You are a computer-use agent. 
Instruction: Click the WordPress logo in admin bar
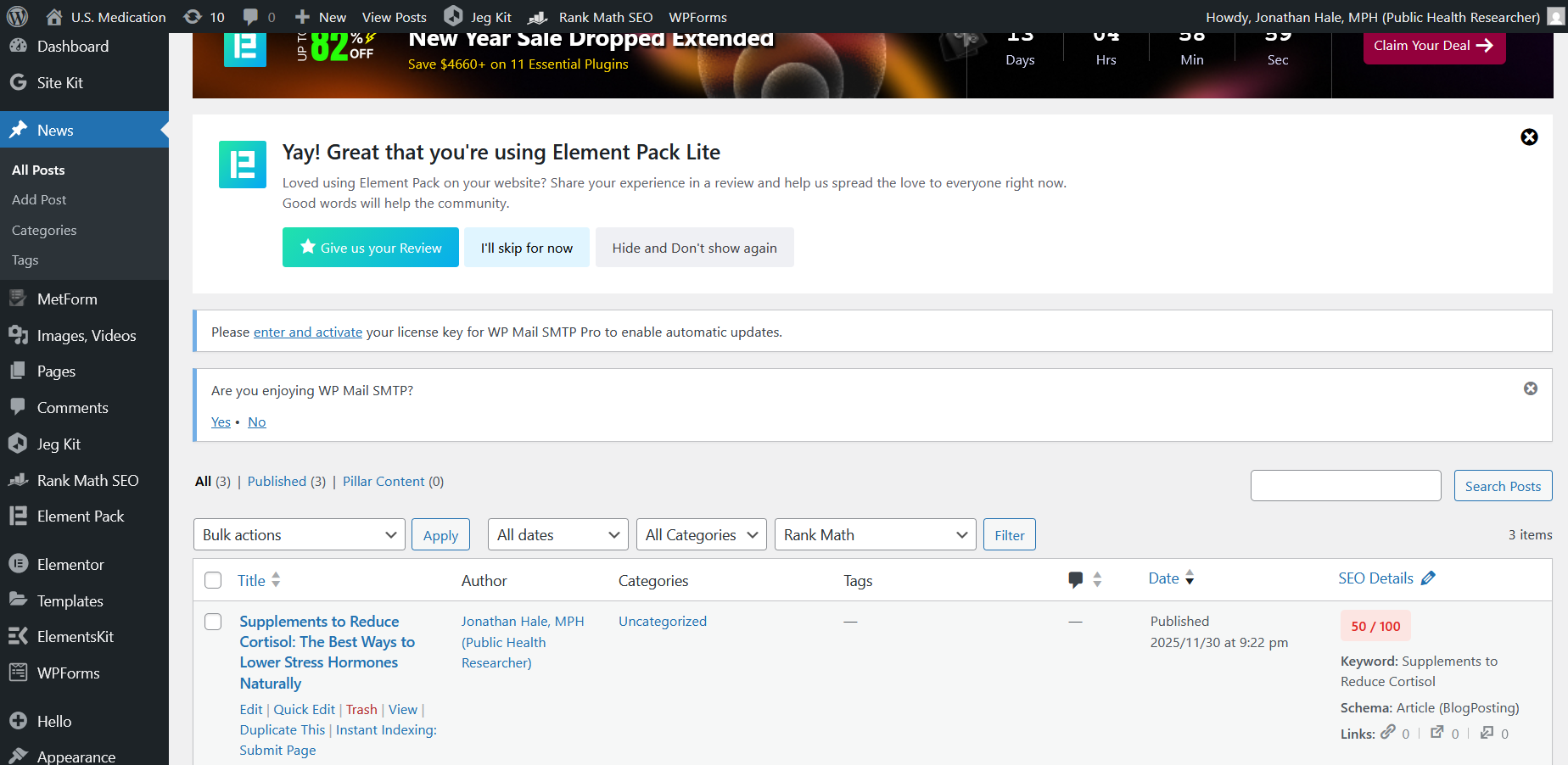pos(17,16)
